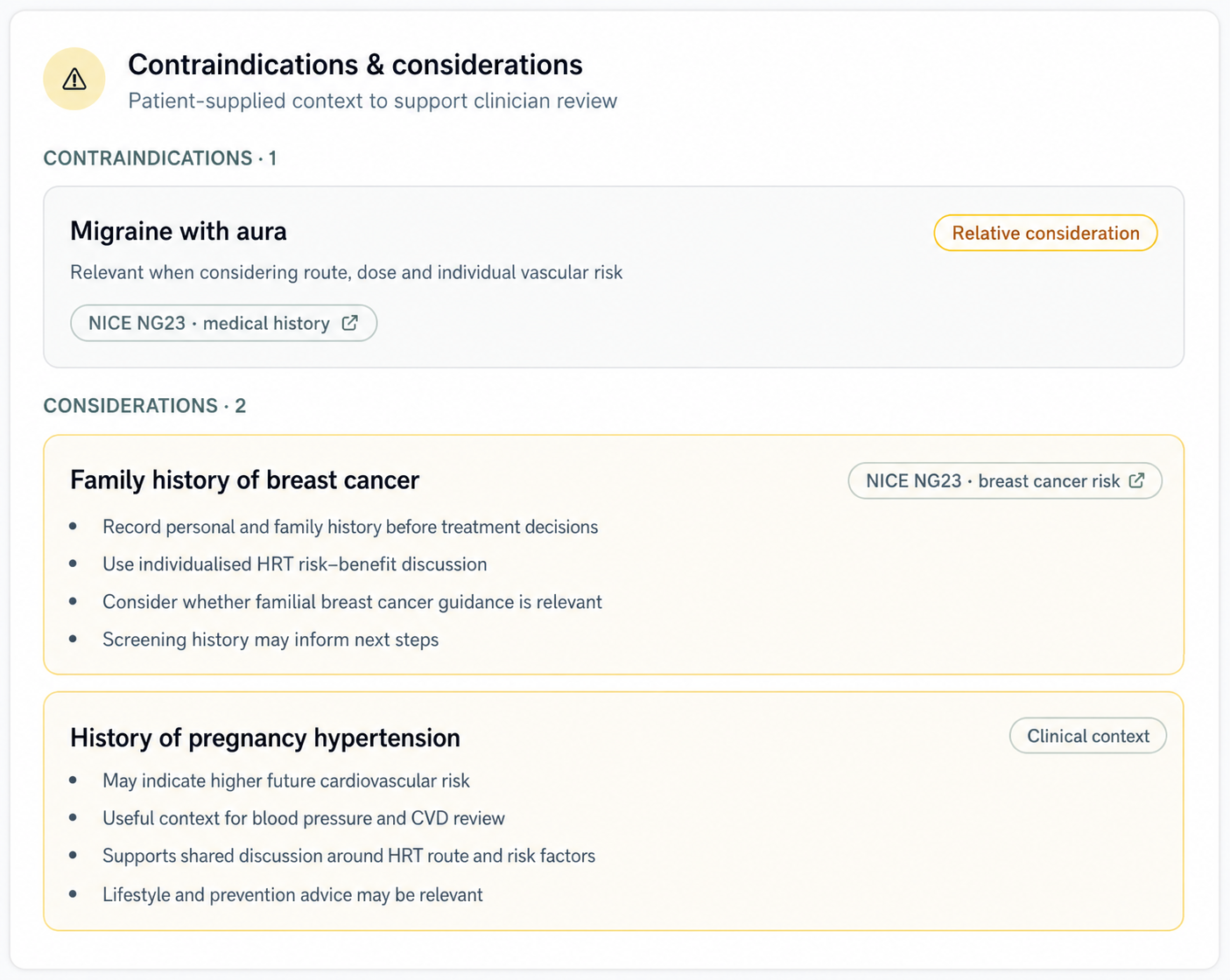Click the Relative consideration badge
The image size is (1230, 980).
point(1045,233)
